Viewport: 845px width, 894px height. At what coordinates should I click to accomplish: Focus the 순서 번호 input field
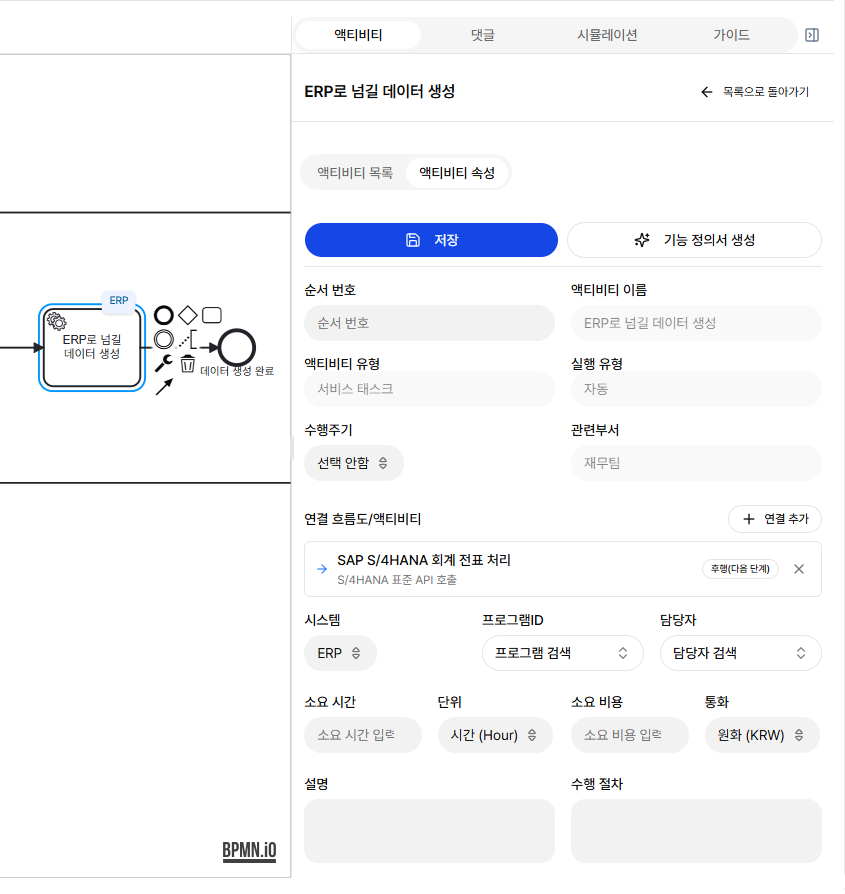tap(429, 323)
